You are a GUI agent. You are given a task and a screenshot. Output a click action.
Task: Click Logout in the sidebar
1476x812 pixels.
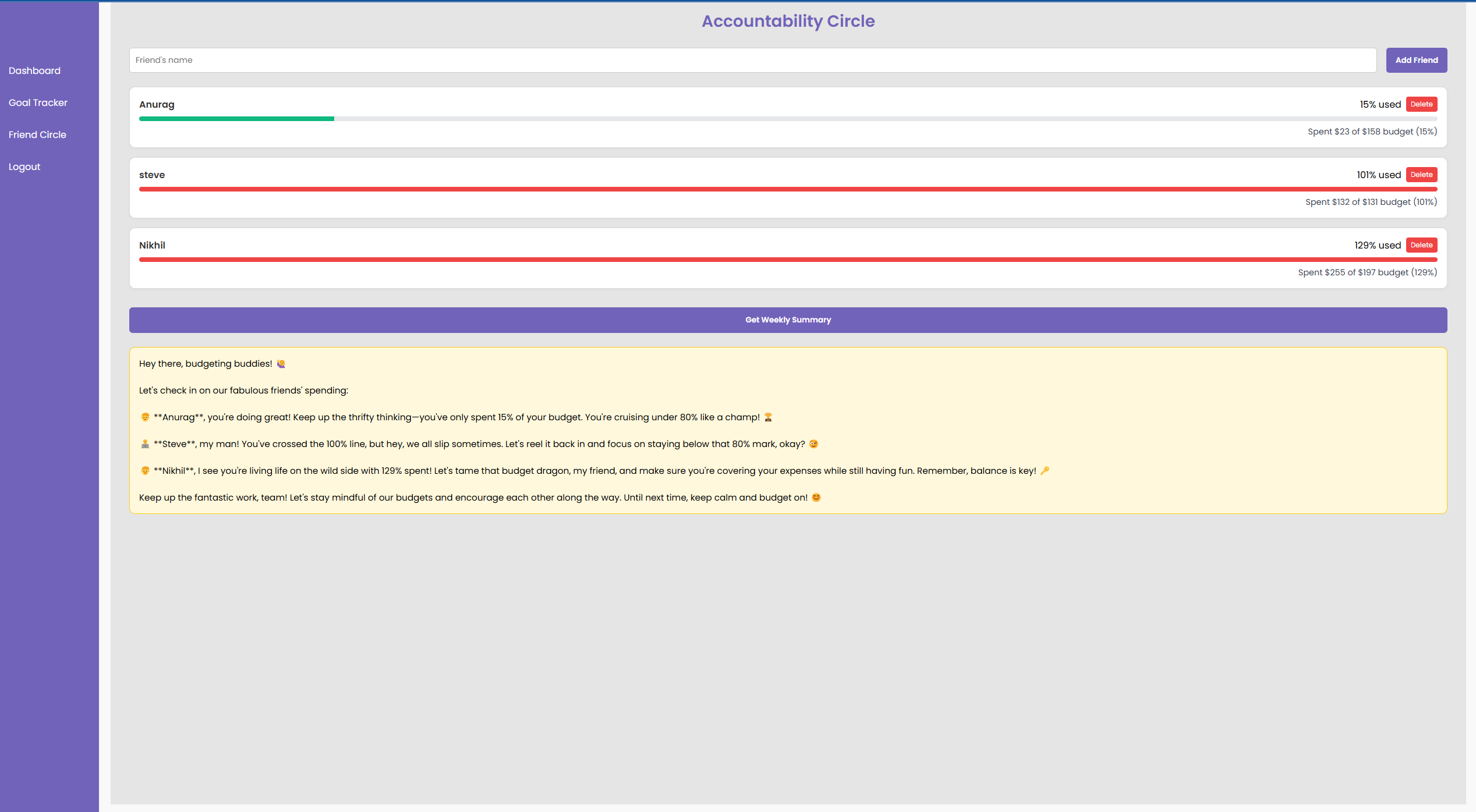(x=24, y=166)
